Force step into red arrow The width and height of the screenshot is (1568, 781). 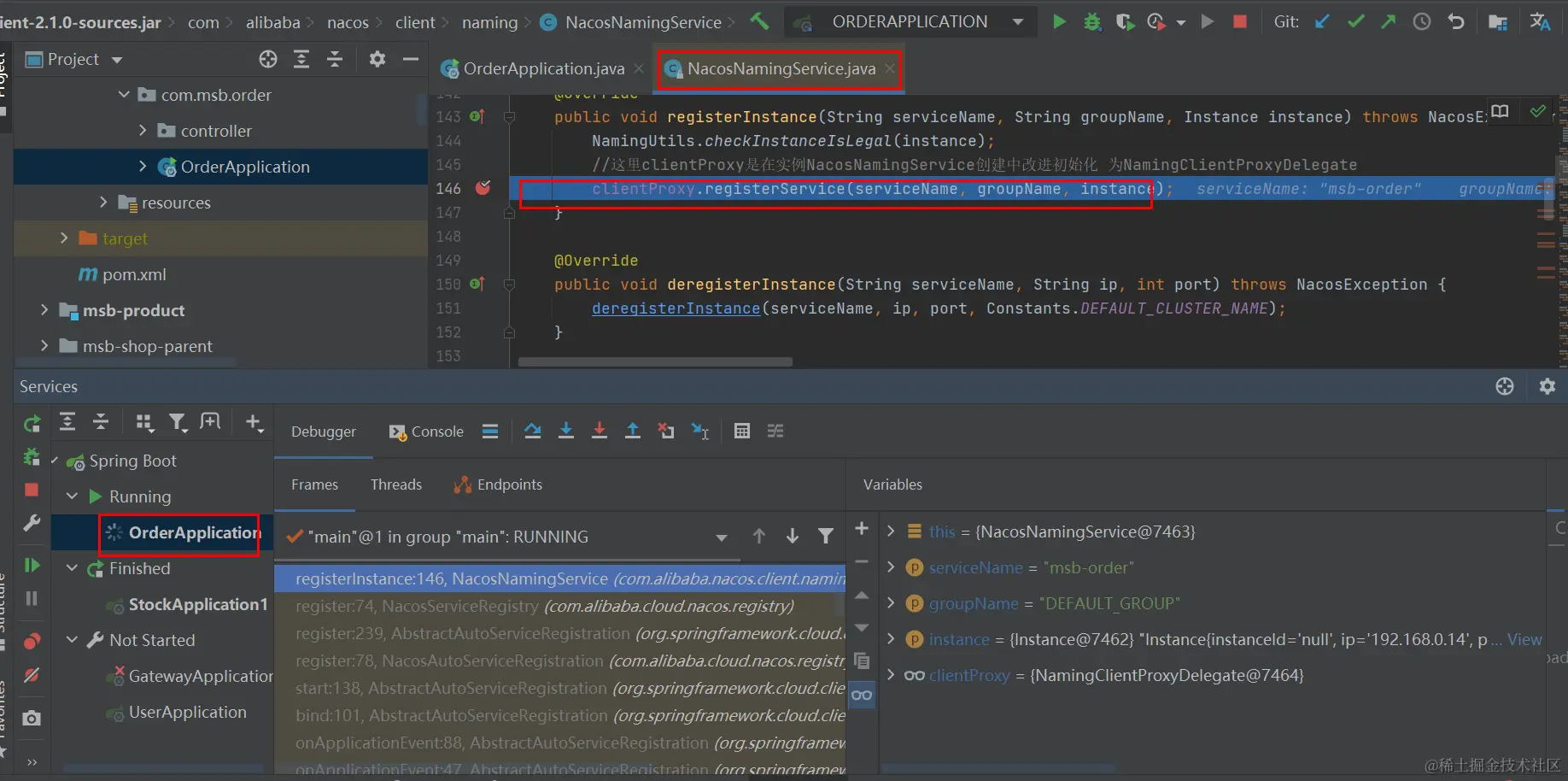pos(600,431)
